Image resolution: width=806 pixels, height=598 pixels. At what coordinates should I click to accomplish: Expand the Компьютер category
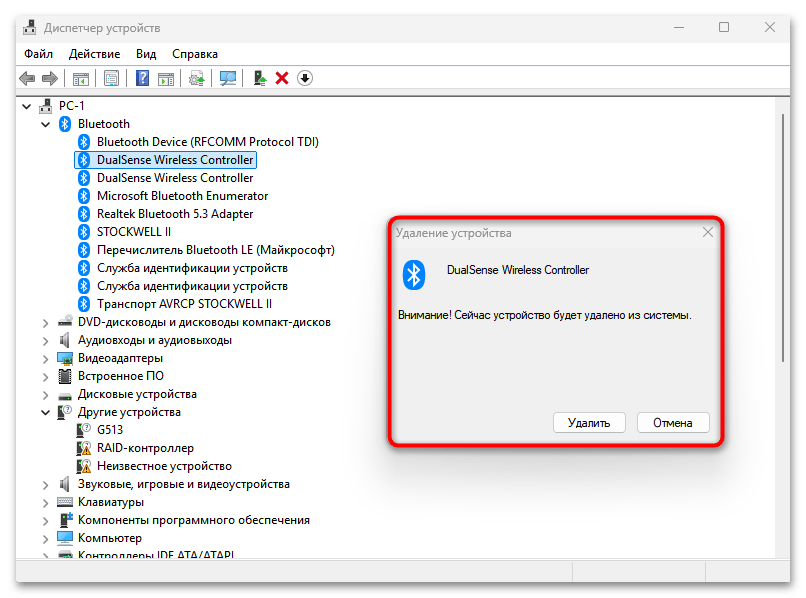(x=46, y=539)
